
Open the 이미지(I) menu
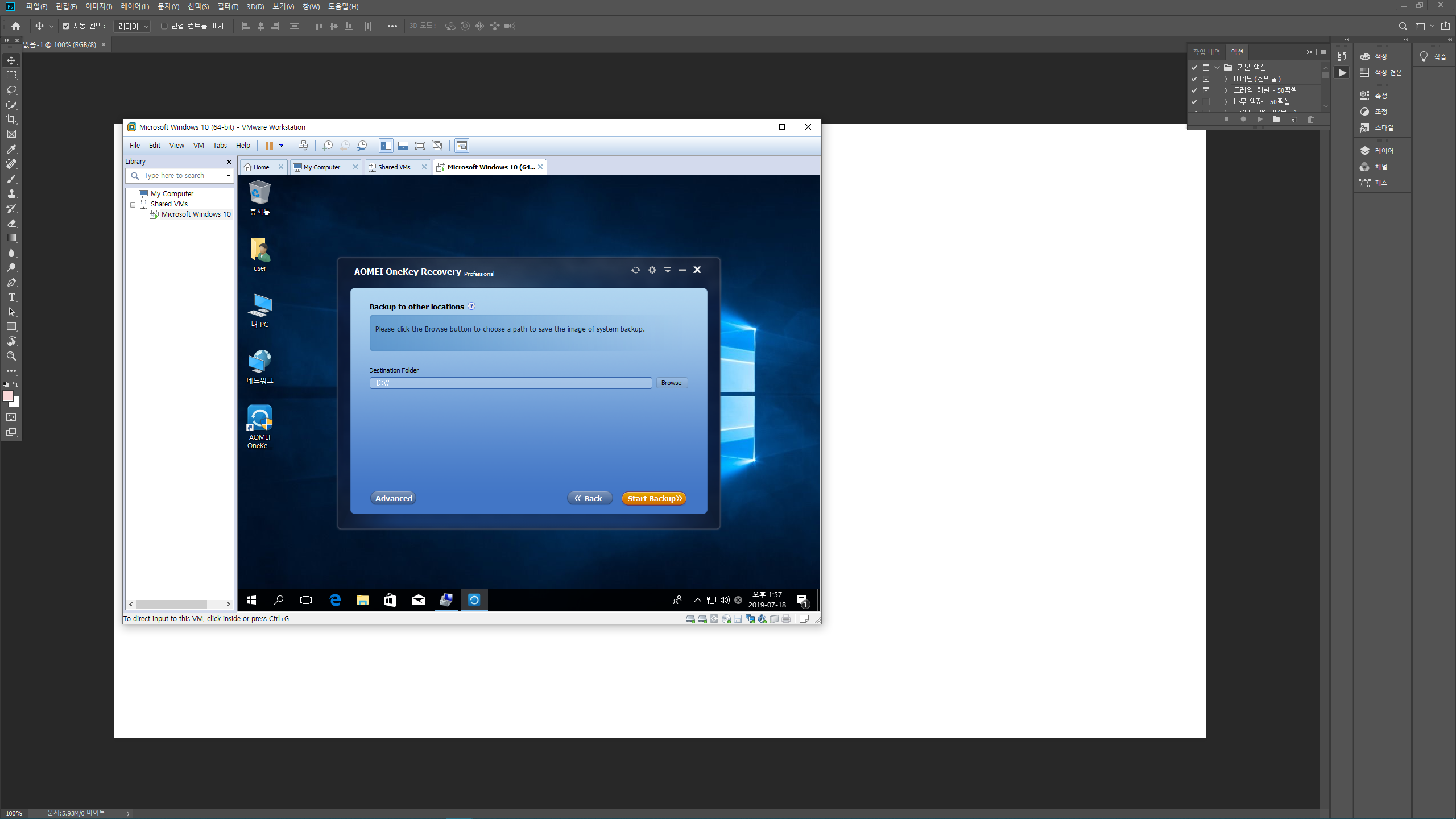point(99,7)
